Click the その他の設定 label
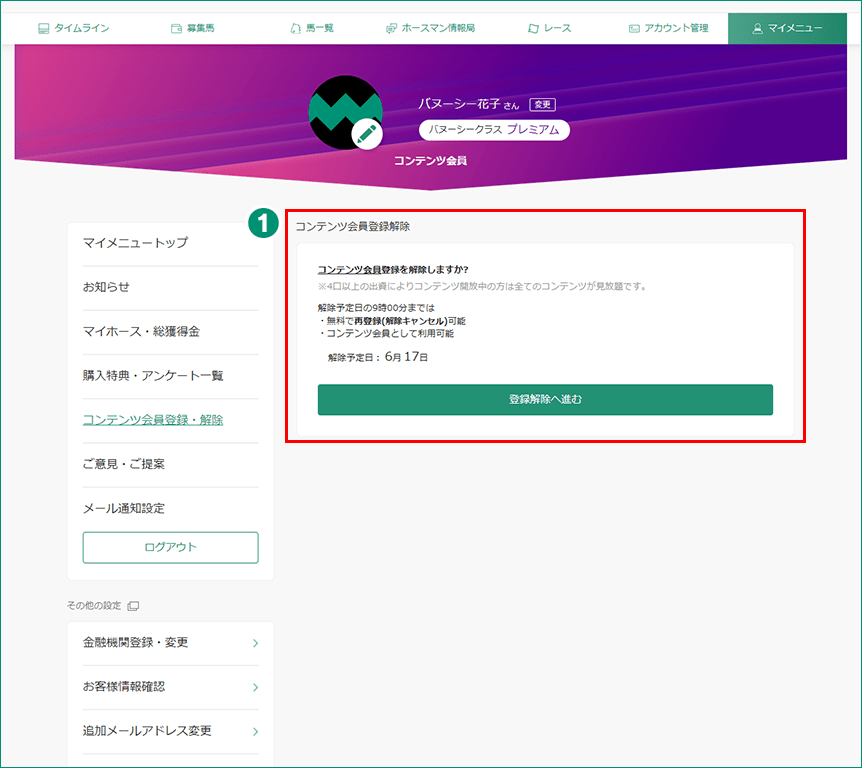The image size is (862, 768). (94, 605)
